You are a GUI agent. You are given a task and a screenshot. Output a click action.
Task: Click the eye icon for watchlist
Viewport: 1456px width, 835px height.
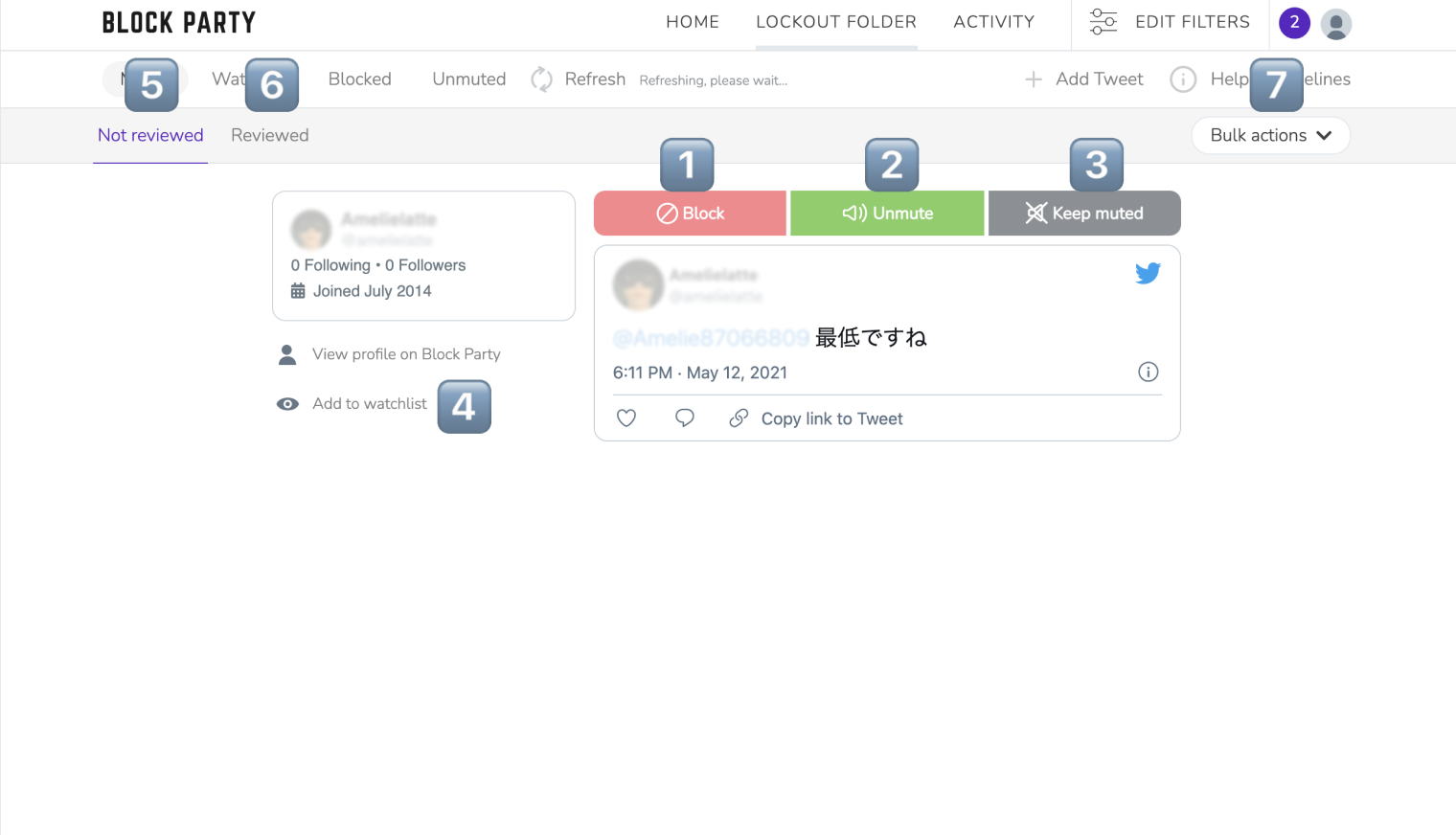tap(287, 404)
